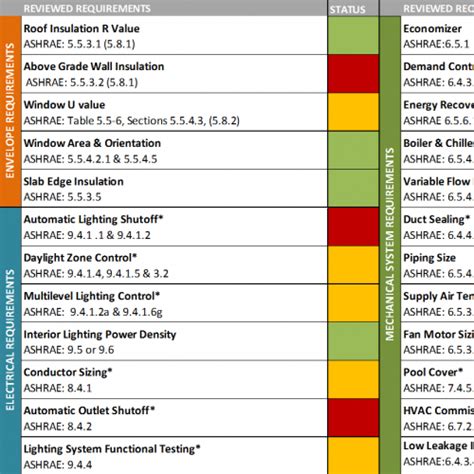
Task: Click the orange 'ENVELOPE REQUIREMENTS' side label
Action: point(10,111)
